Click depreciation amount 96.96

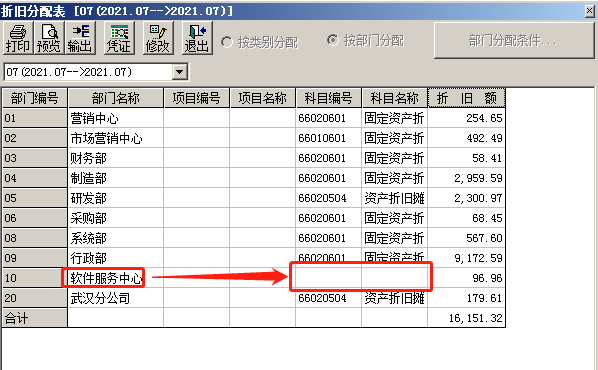coord(466,278)
